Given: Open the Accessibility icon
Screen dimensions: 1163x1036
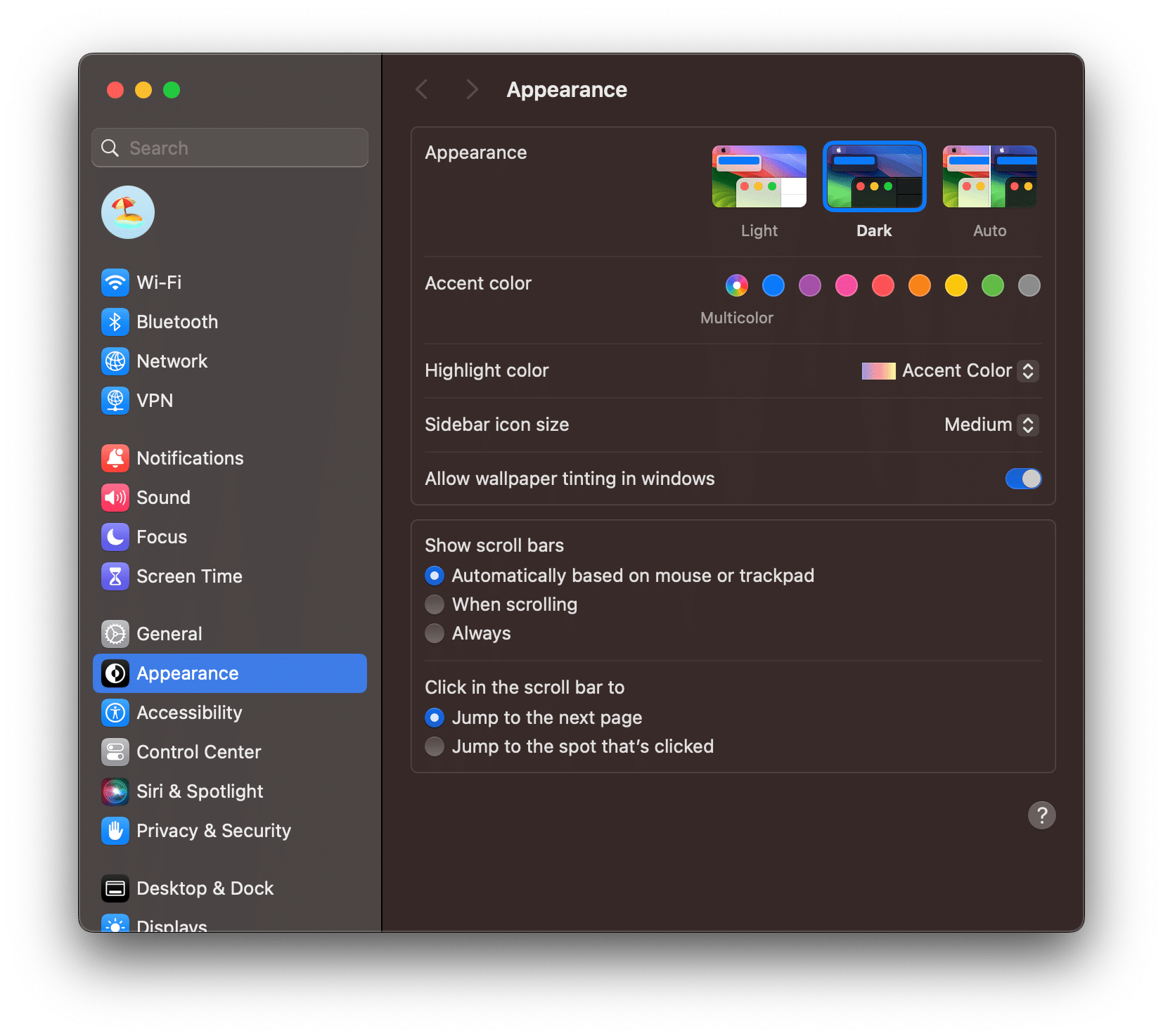Looking at the screenshot, I should pos(115,713).
